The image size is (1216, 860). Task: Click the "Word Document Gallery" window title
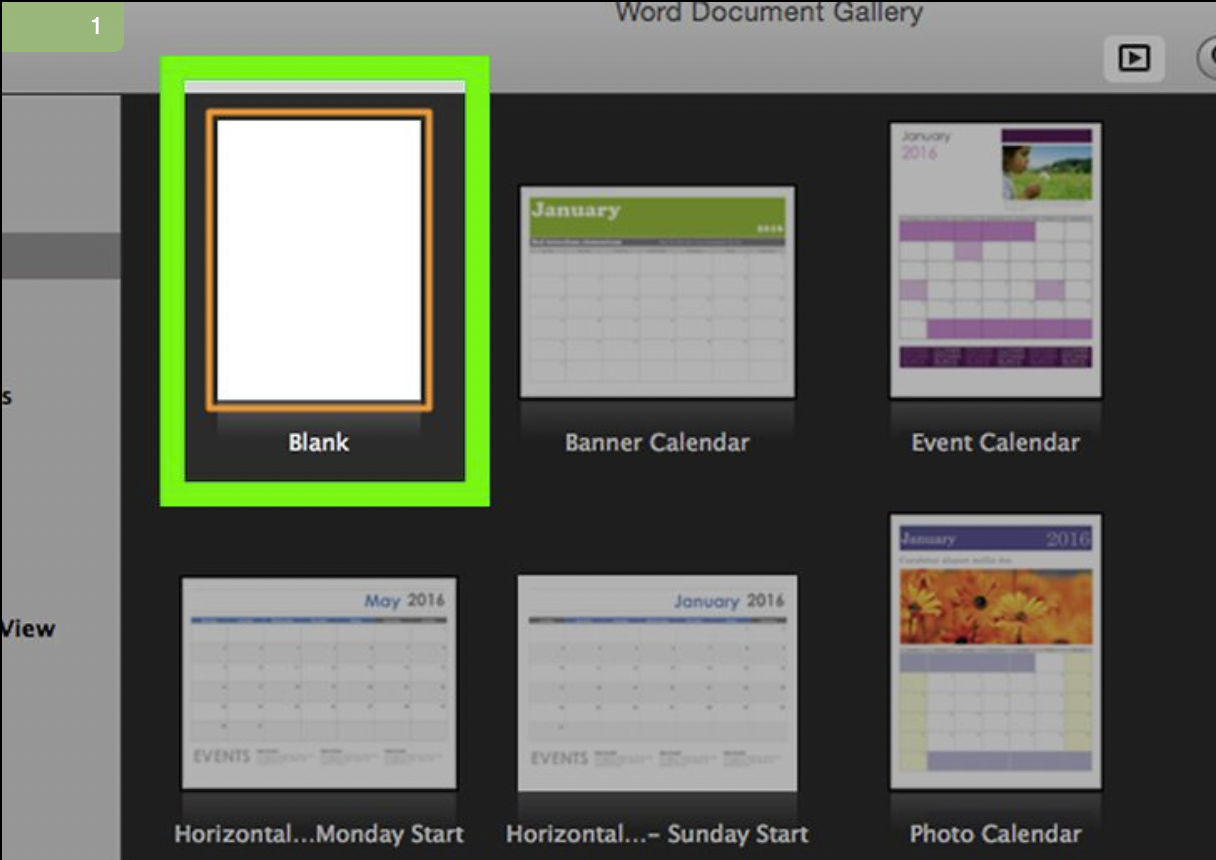tap(768, 13)
